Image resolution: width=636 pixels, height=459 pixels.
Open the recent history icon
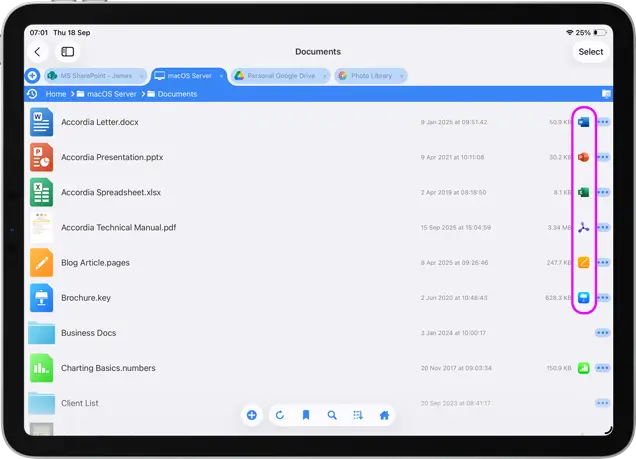[x=32, y=94]
